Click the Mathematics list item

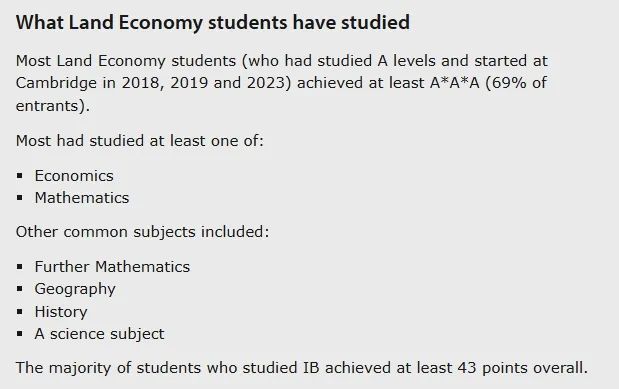(x=82, y=198)
